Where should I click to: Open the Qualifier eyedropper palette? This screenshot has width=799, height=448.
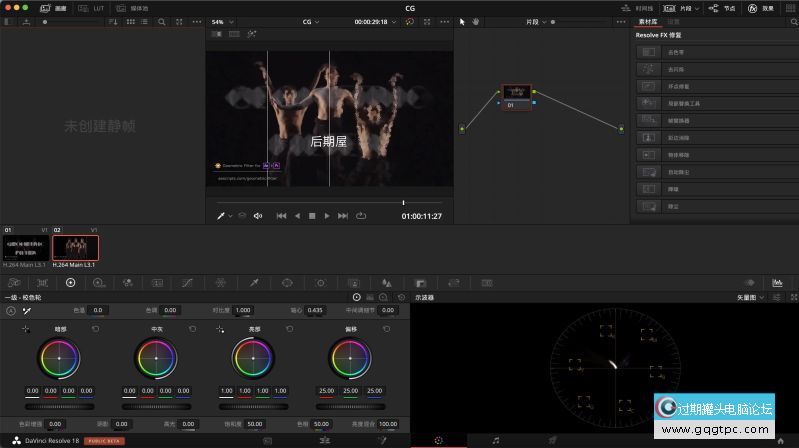click(253, 283)
